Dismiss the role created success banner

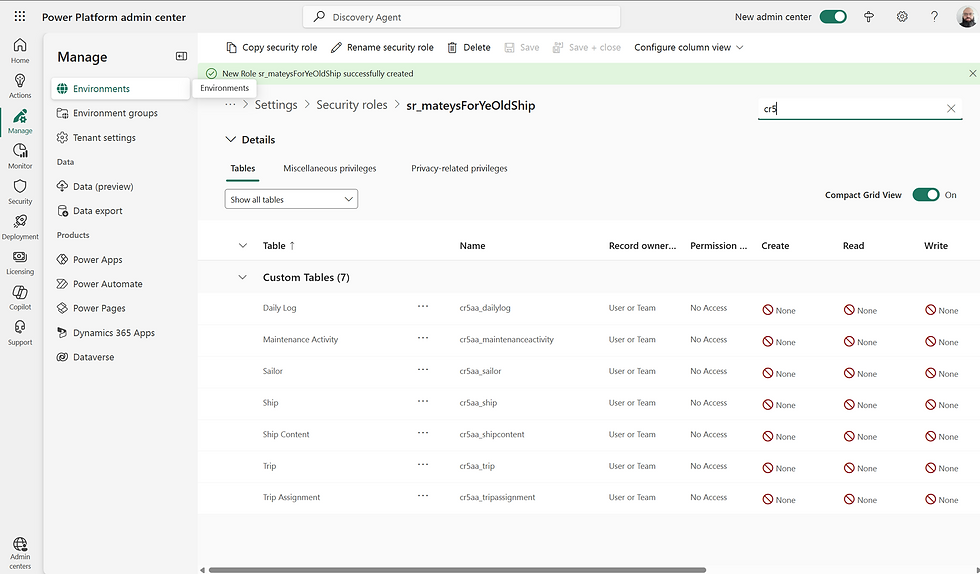click(972, 73)
